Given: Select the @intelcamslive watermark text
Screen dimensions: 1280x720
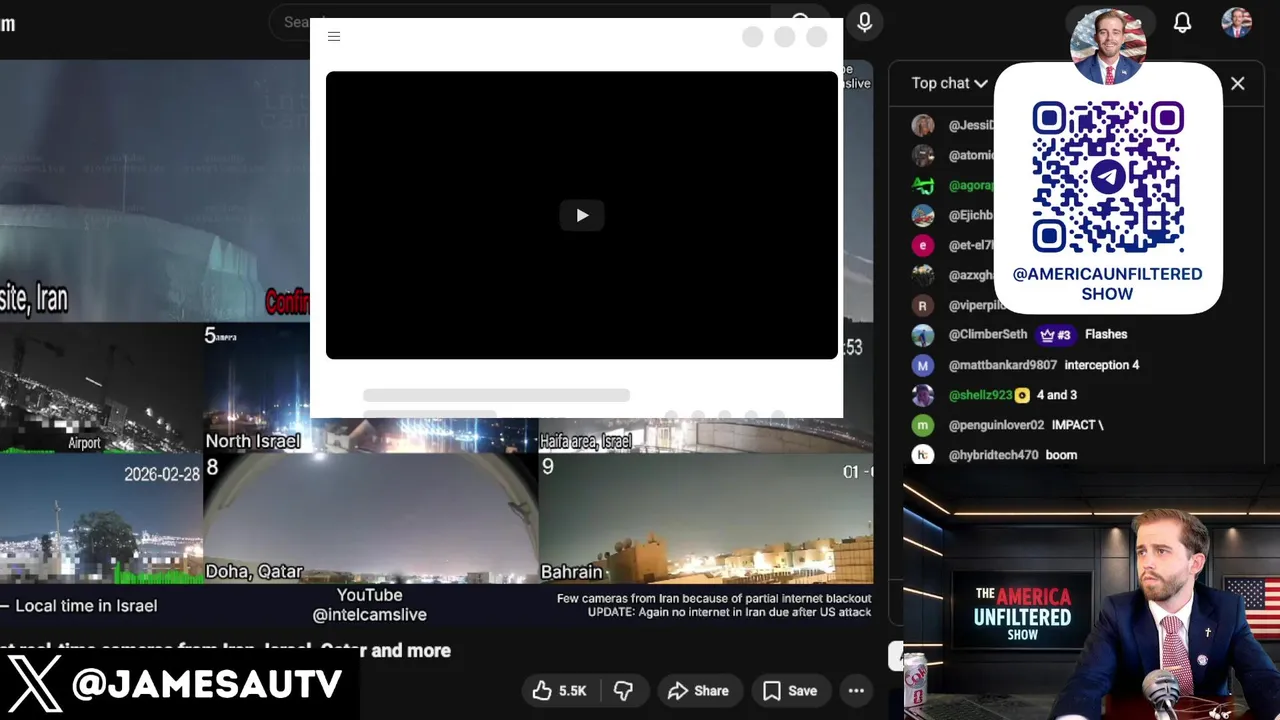Looking at the screenshot, I should click(x=370, y=615).
